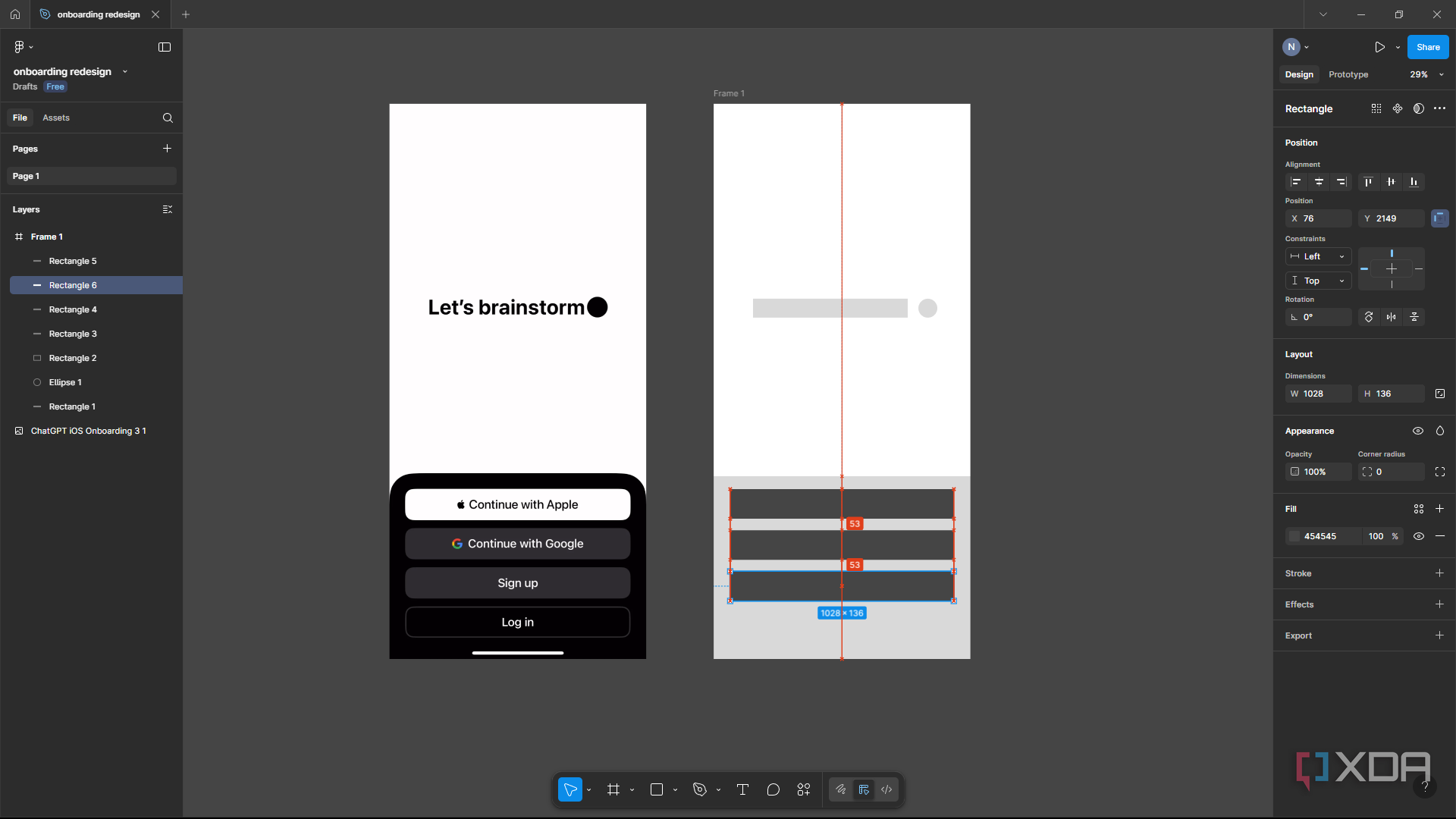This screenshot has height=819, width=1456.
Task: Toggle fill 454545 visibility eye
Action: coord(1419,536)
